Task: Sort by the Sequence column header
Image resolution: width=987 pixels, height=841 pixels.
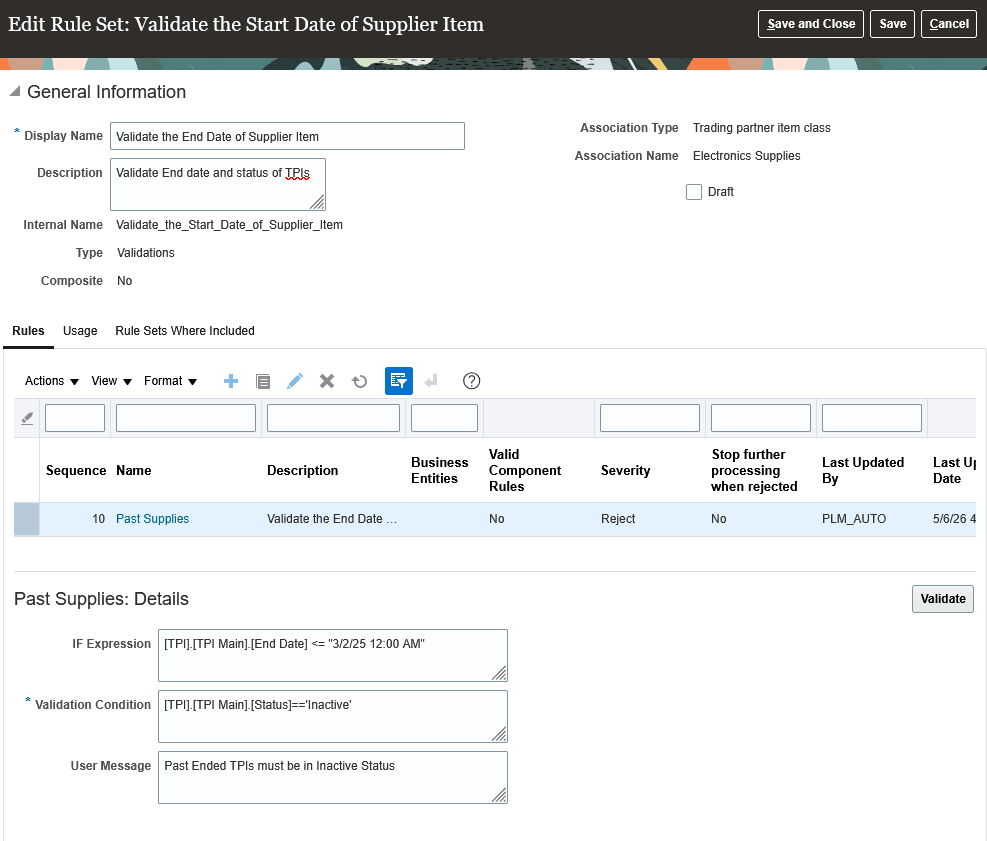Action: point(76,470)
